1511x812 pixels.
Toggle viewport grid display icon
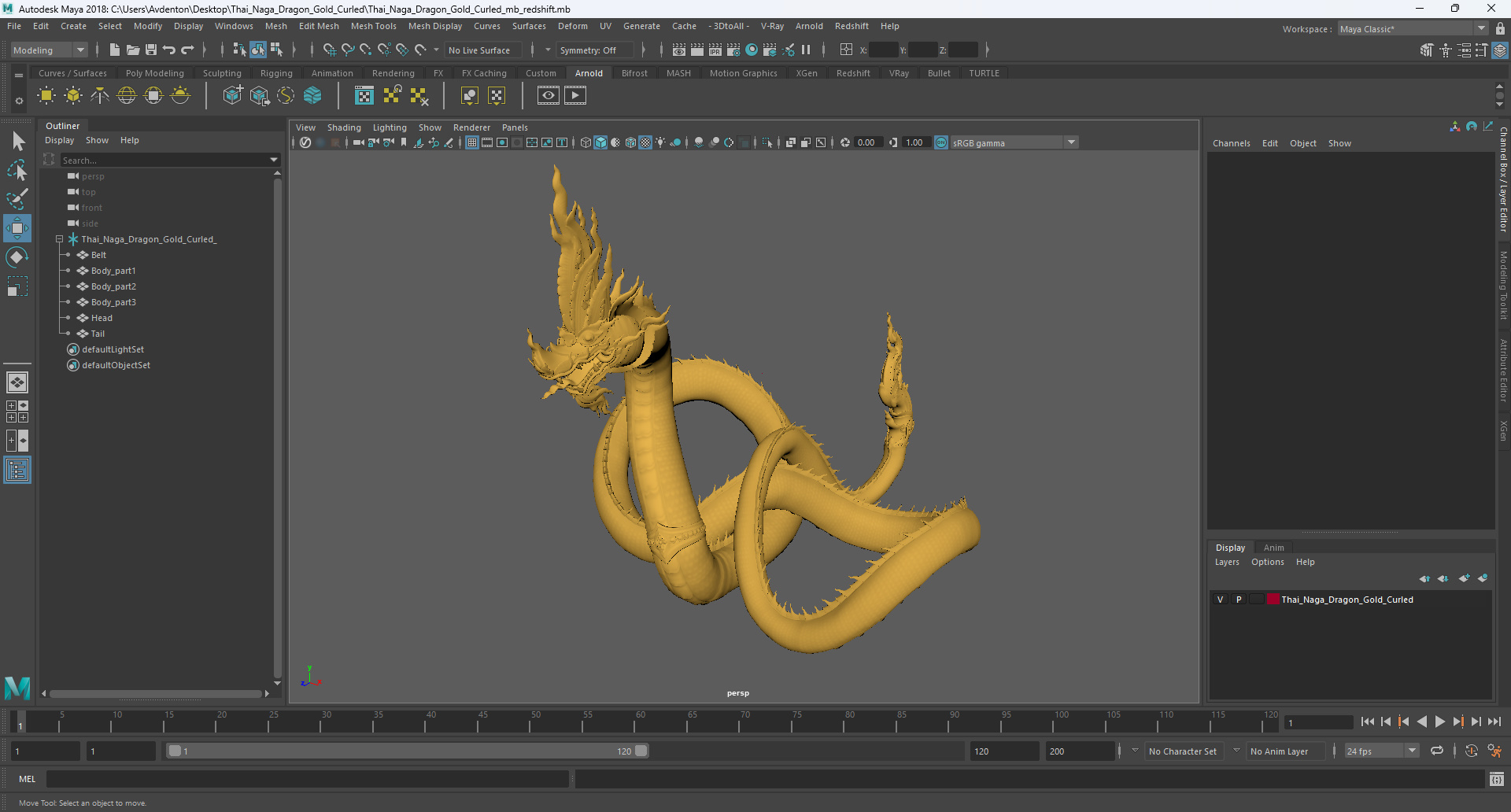472,142
